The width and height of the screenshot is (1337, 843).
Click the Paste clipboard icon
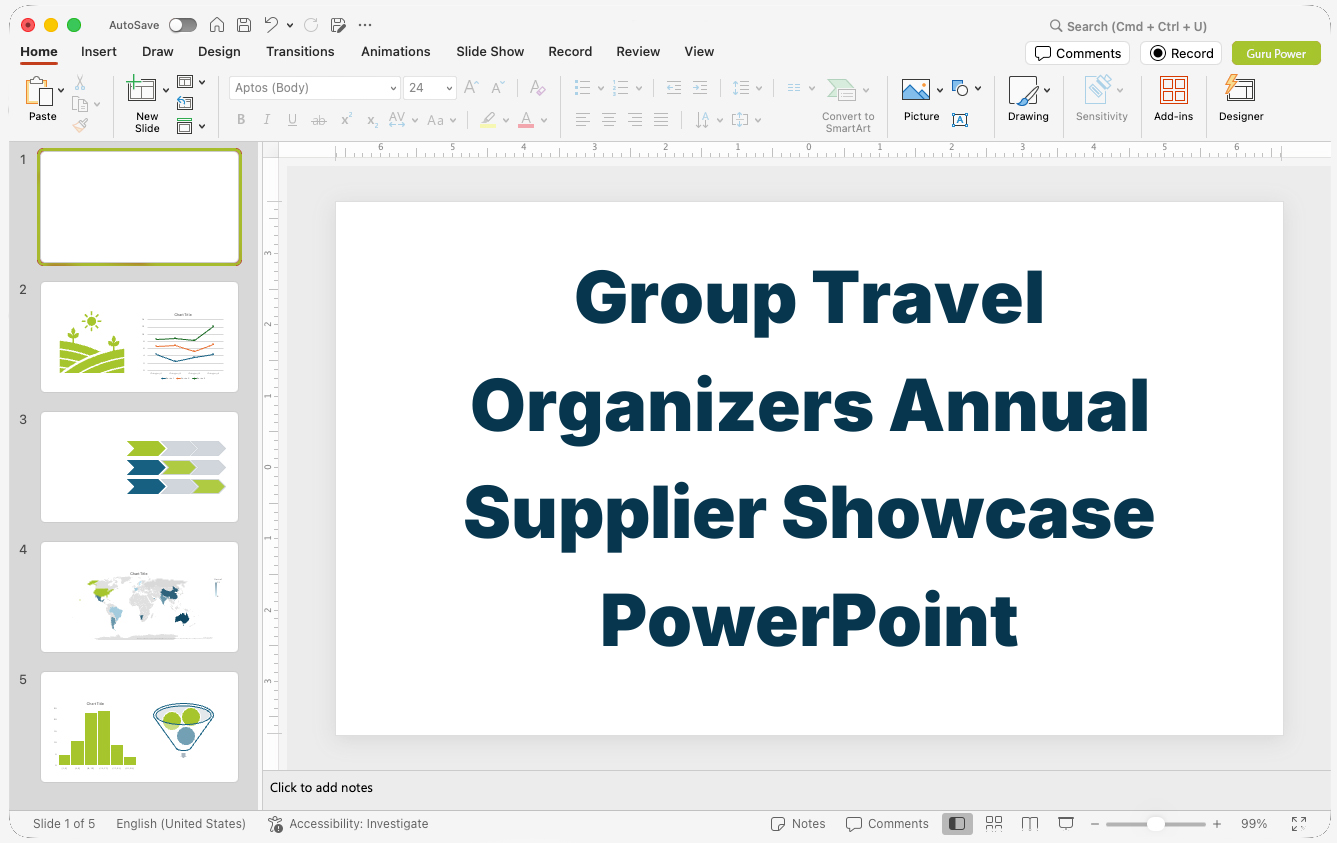click(x=40, y=92)
